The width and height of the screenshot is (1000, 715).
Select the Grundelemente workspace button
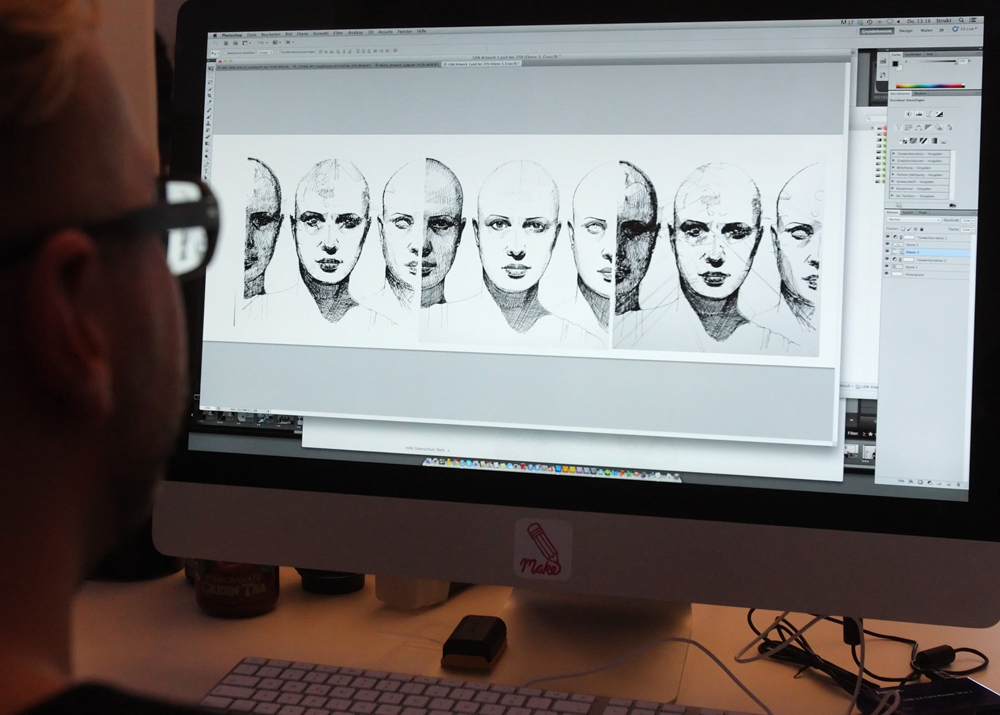875,31
